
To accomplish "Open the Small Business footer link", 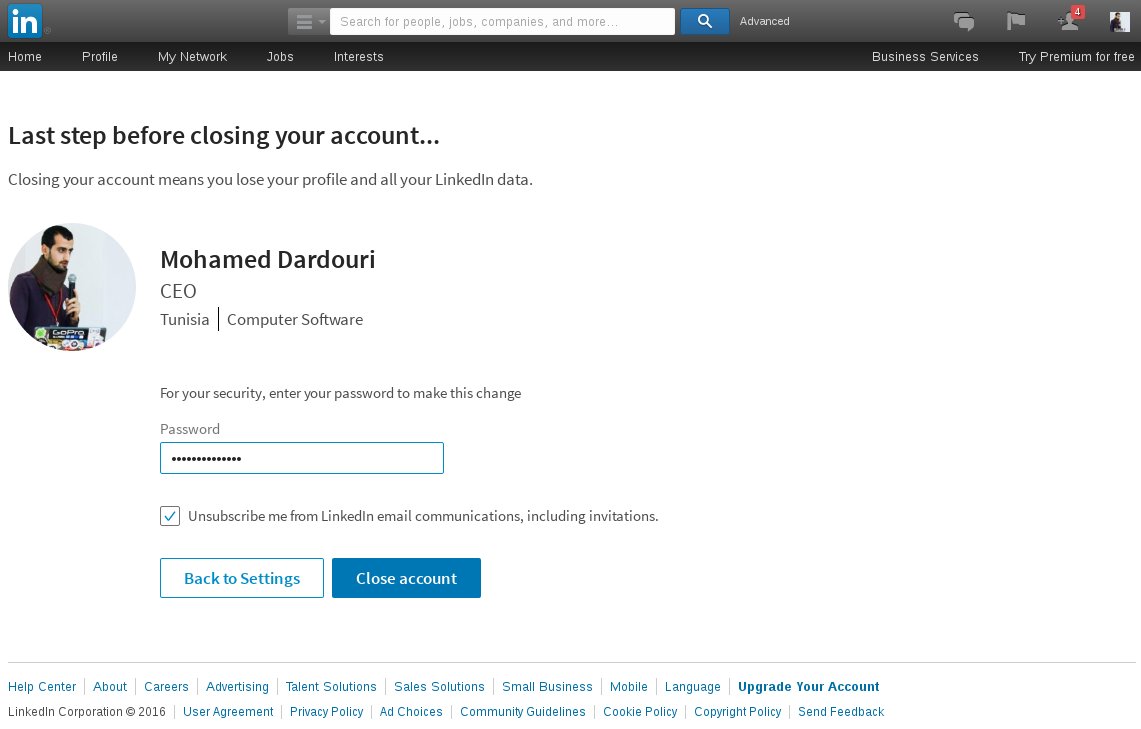I will pyautogui.click(x=547, y=687).
